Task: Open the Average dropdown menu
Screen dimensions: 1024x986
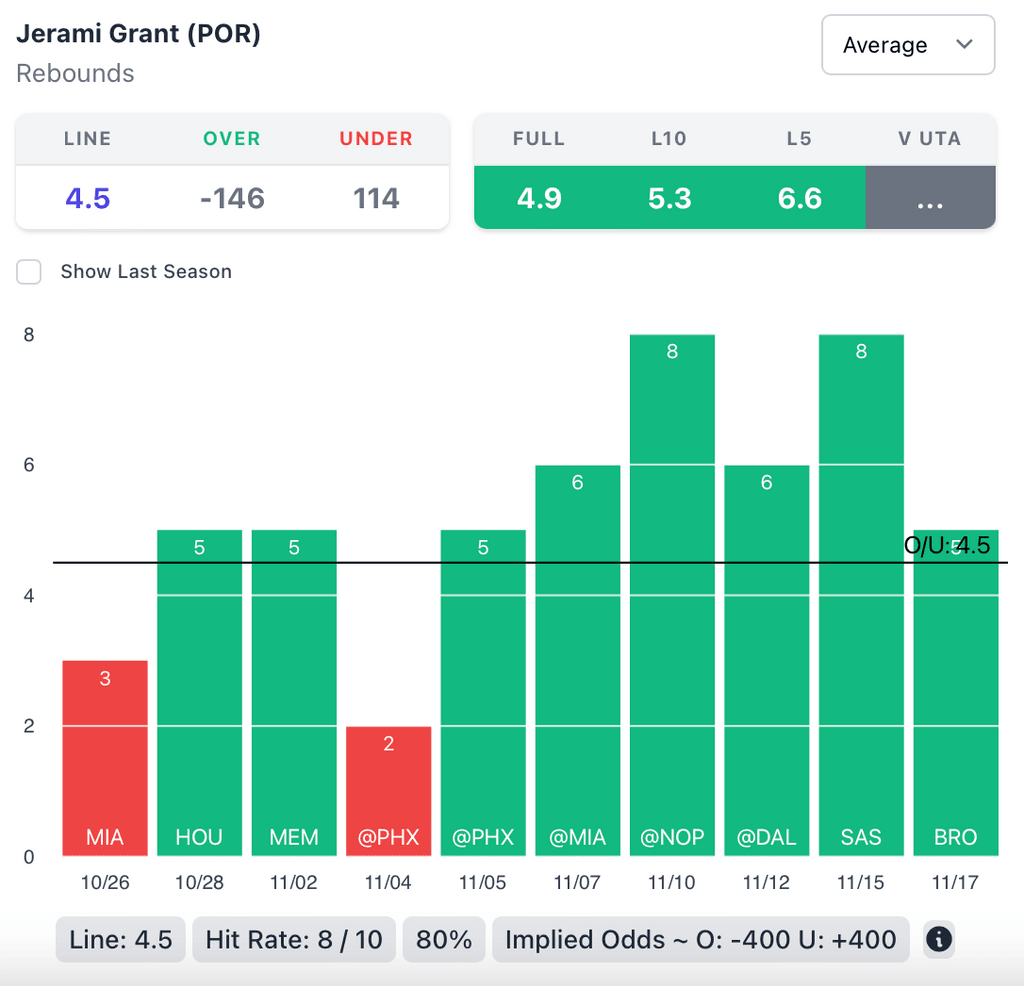Action: [907, 45]
